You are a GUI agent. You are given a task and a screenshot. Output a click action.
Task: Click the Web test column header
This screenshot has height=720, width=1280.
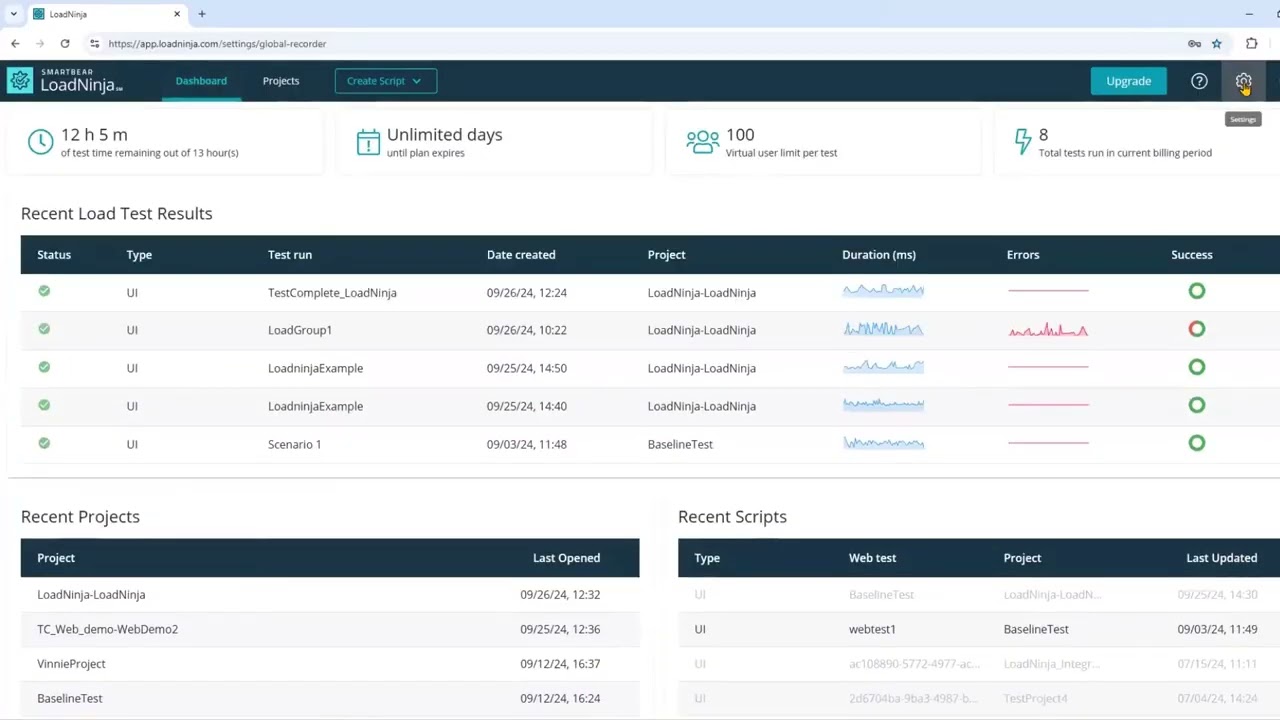coord(873,558)
